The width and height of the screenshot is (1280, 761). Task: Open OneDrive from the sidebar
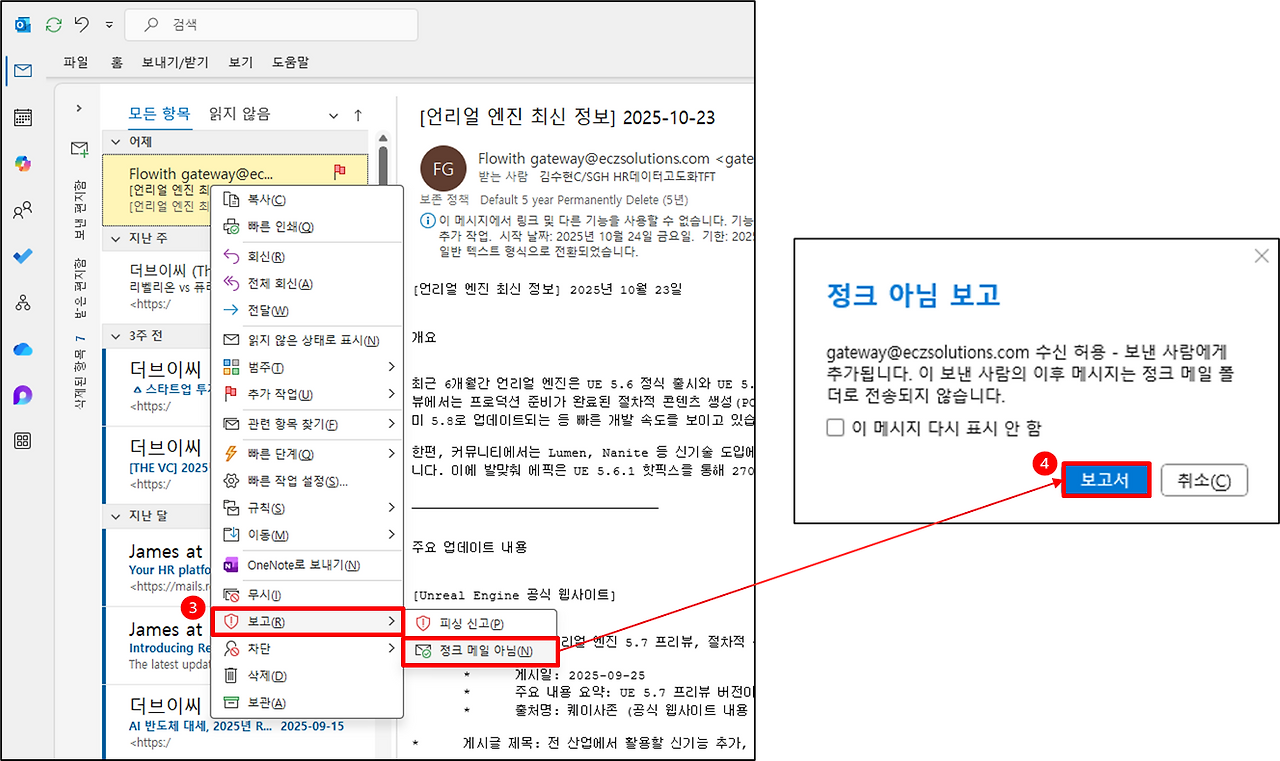tap(22, 349)
